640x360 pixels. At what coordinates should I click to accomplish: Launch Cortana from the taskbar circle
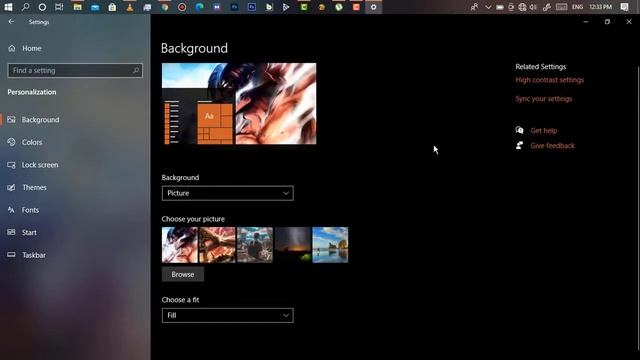(x=42, y=7)
